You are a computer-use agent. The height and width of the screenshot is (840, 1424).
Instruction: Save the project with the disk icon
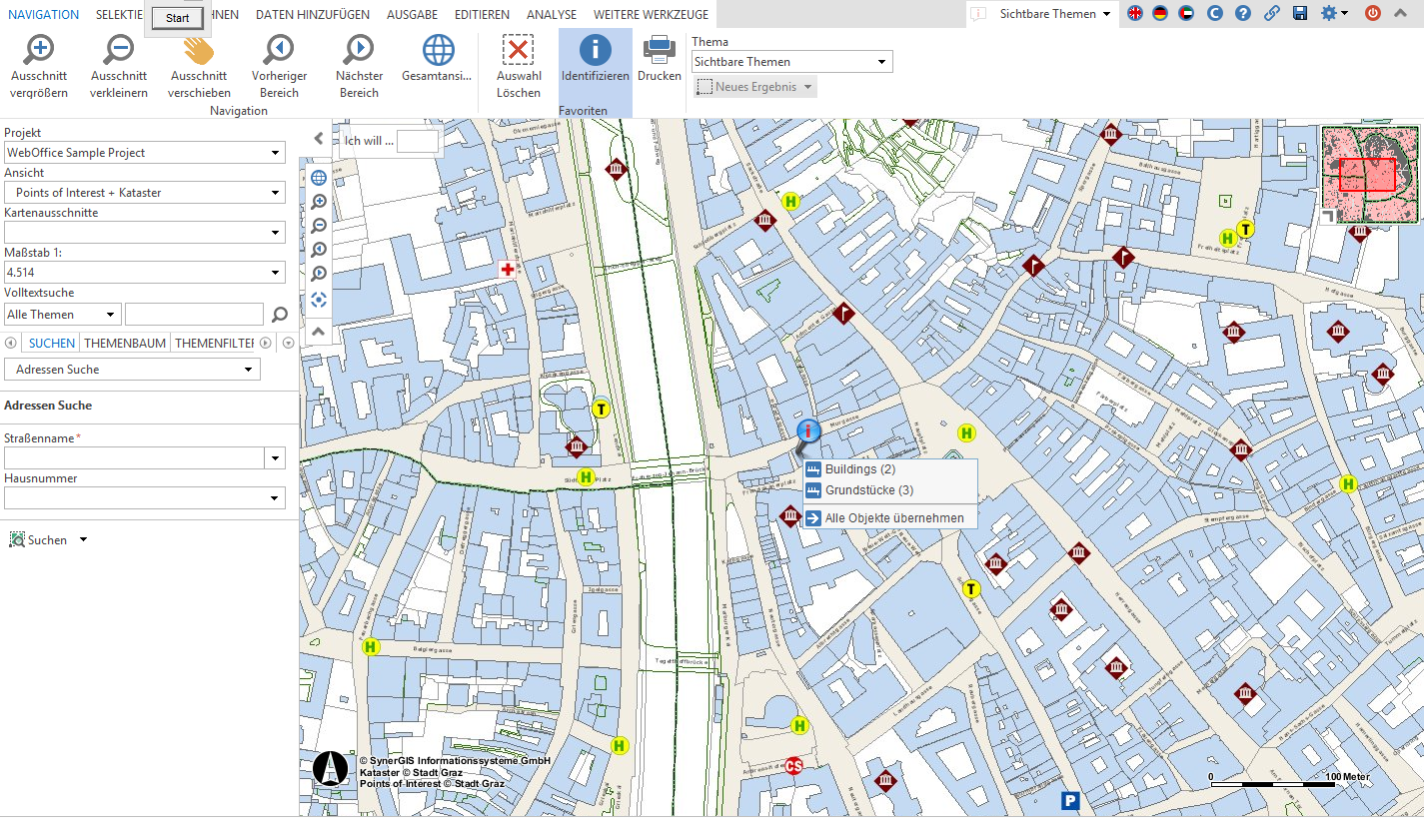1299,15
